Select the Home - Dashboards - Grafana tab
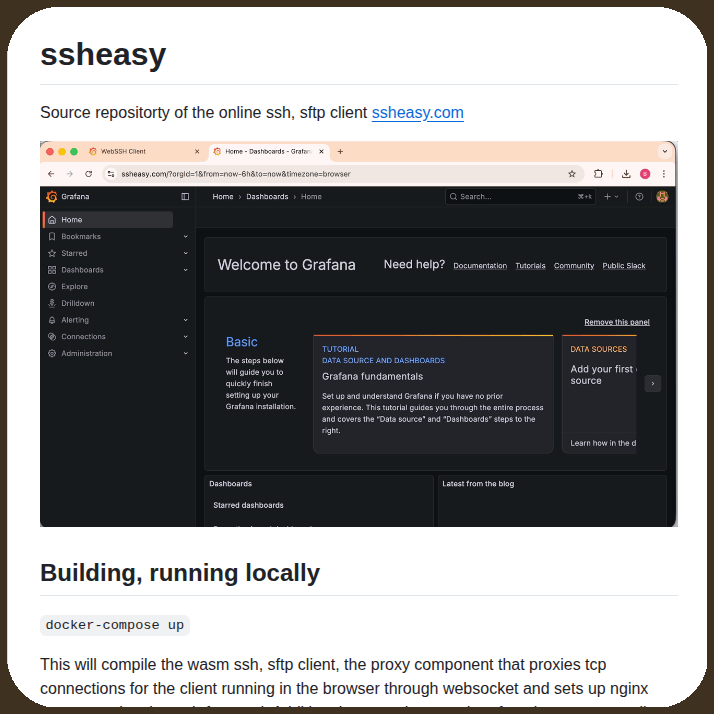The height and width of the screenshot is (714, 714). (x=269, y=152)
